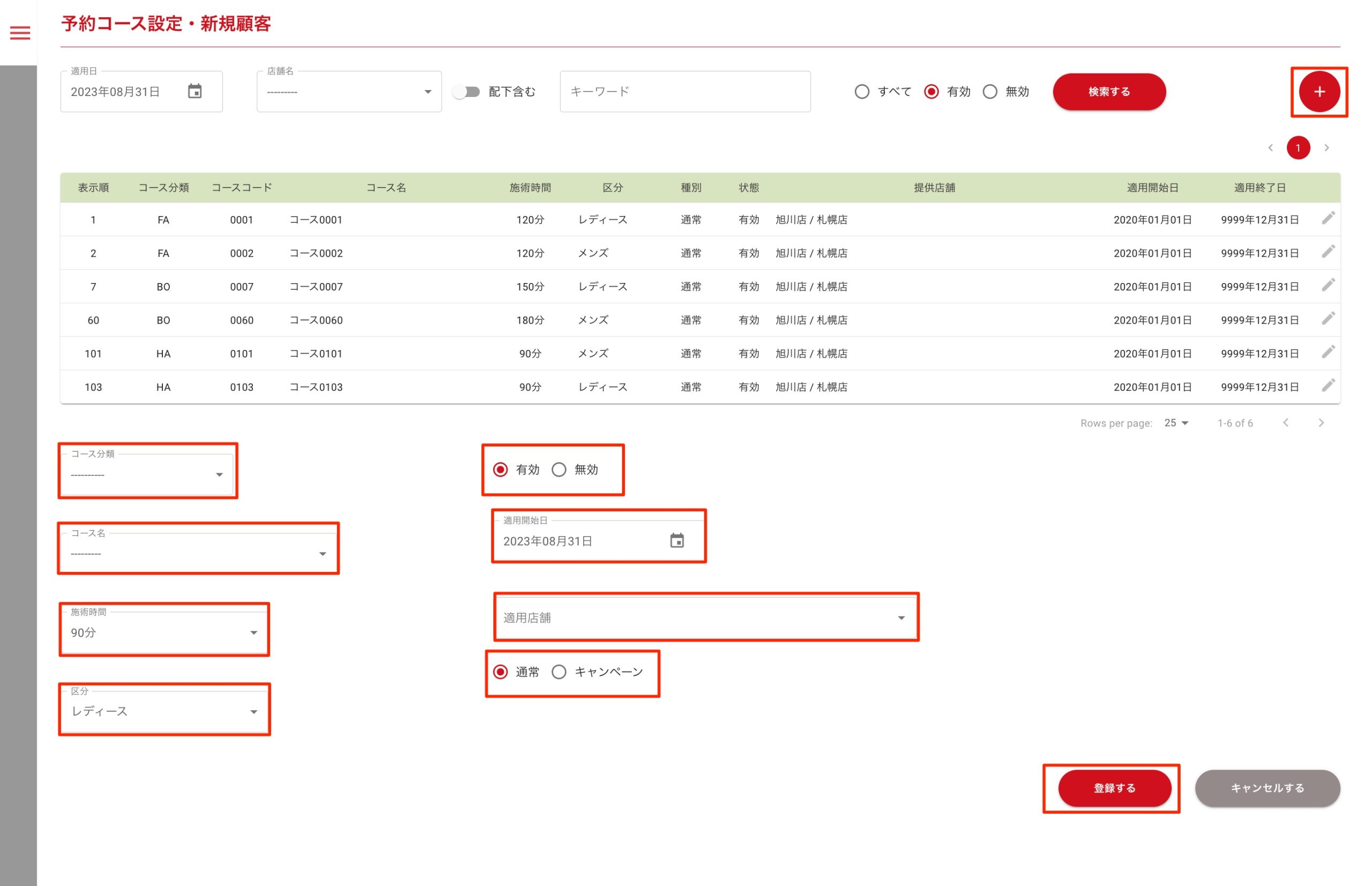Focus the キーワード input field
1372x886 pixels.
[x=684, y=92]
